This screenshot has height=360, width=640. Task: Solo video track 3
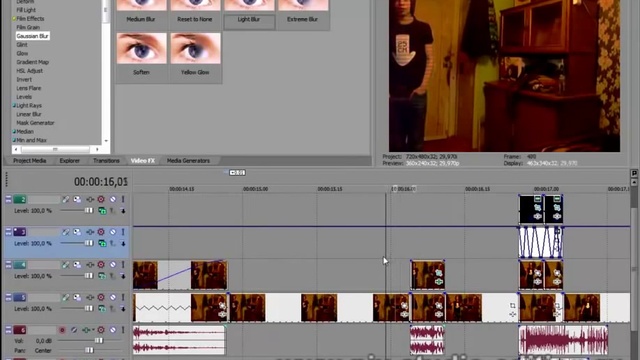click(123, 232)
